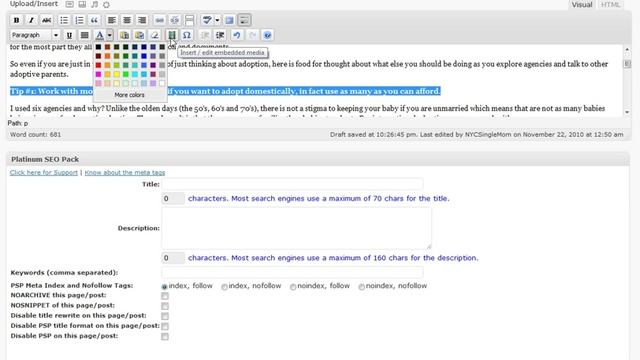Align text to the right
Image resolution: width=640 pixels, height=360 pixels.
pyautogui.click(x=142, y=20)
